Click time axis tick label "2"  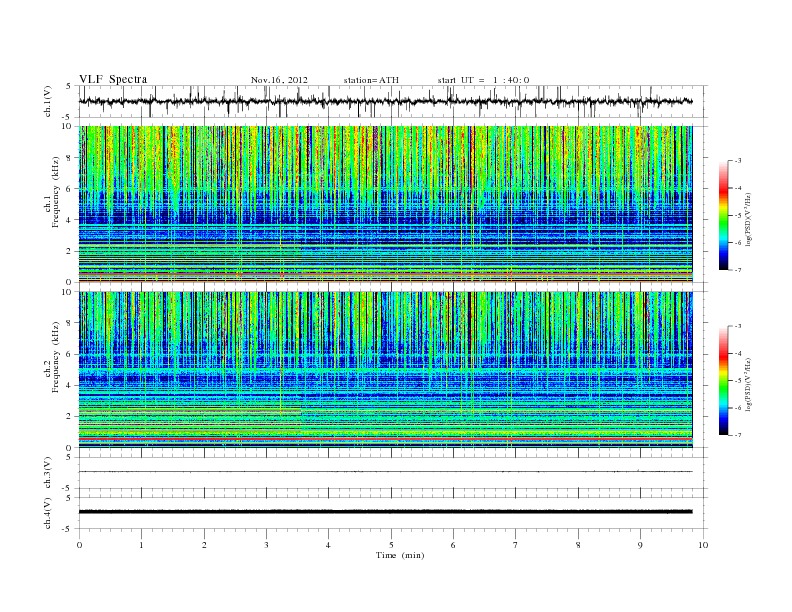click(x=204, y=545)
